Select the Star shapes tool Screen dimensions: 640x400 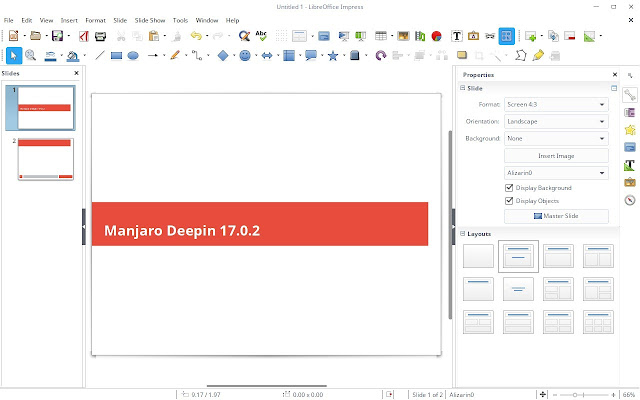pos(333,55)
